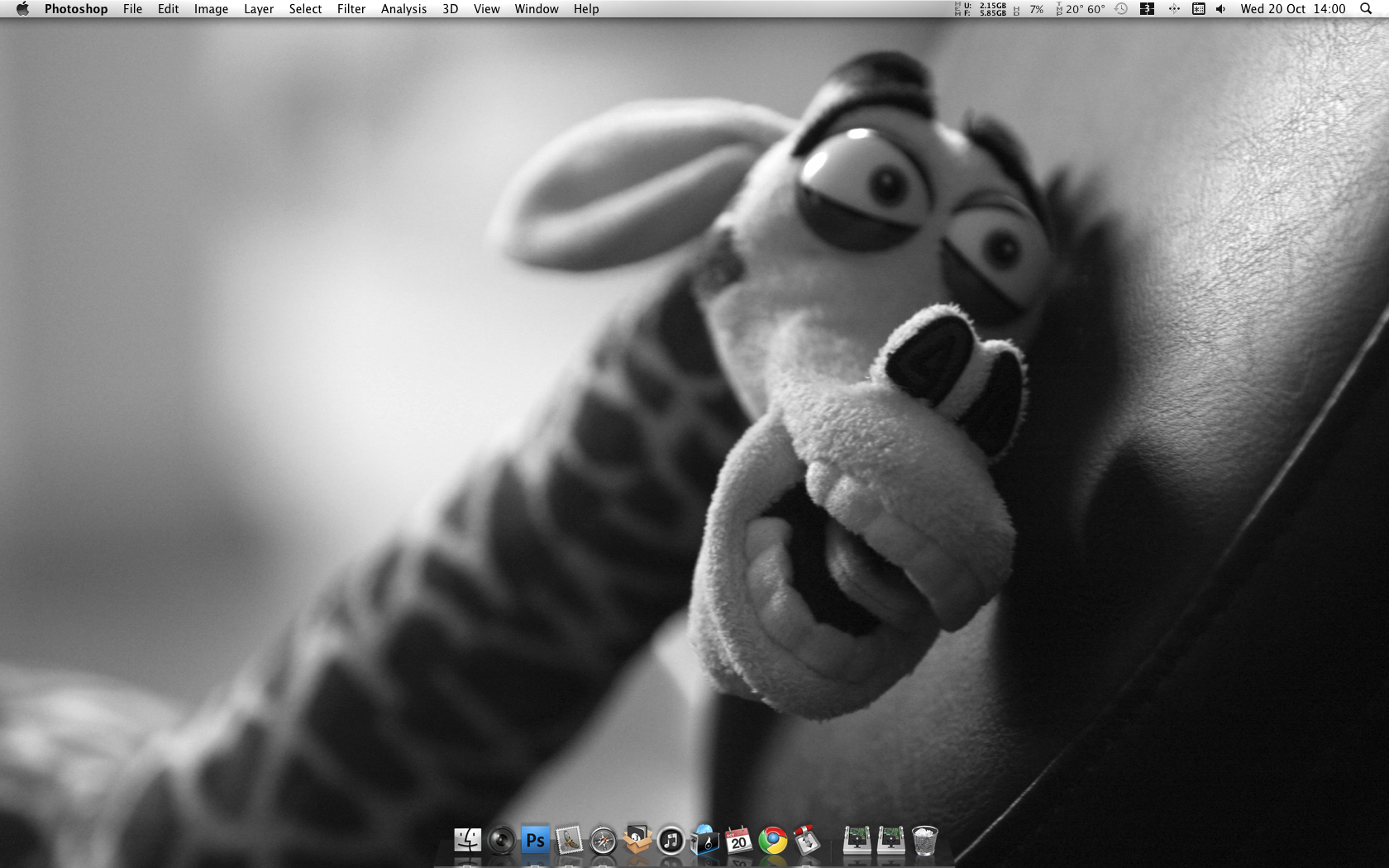Click the memory usage readout in the menu bar
Image resolution: width=1389 pixels, height=868 pixels.
[x=981, y=9]
